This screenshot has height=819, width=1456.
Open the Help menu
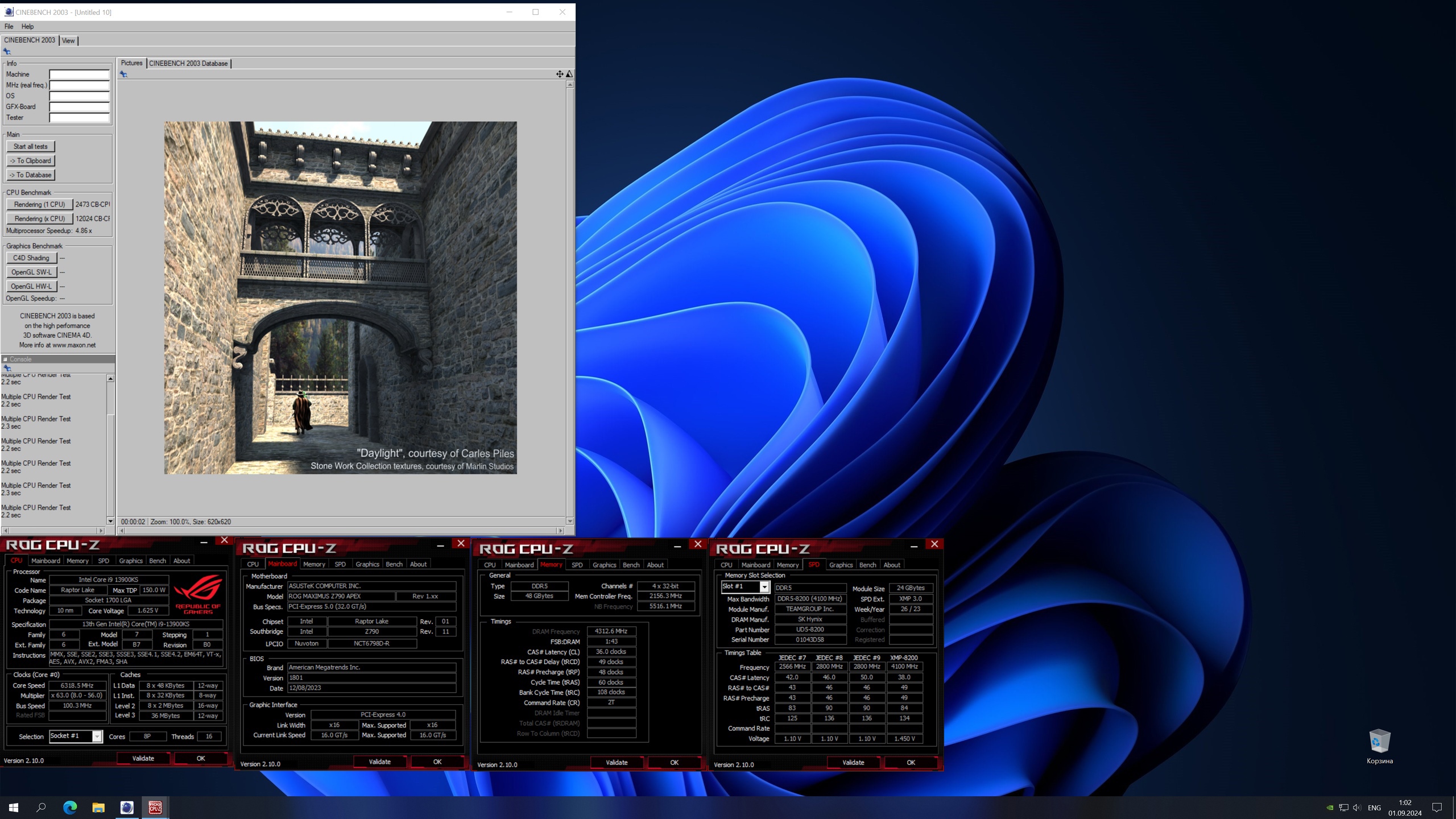(x=28, y=26)
